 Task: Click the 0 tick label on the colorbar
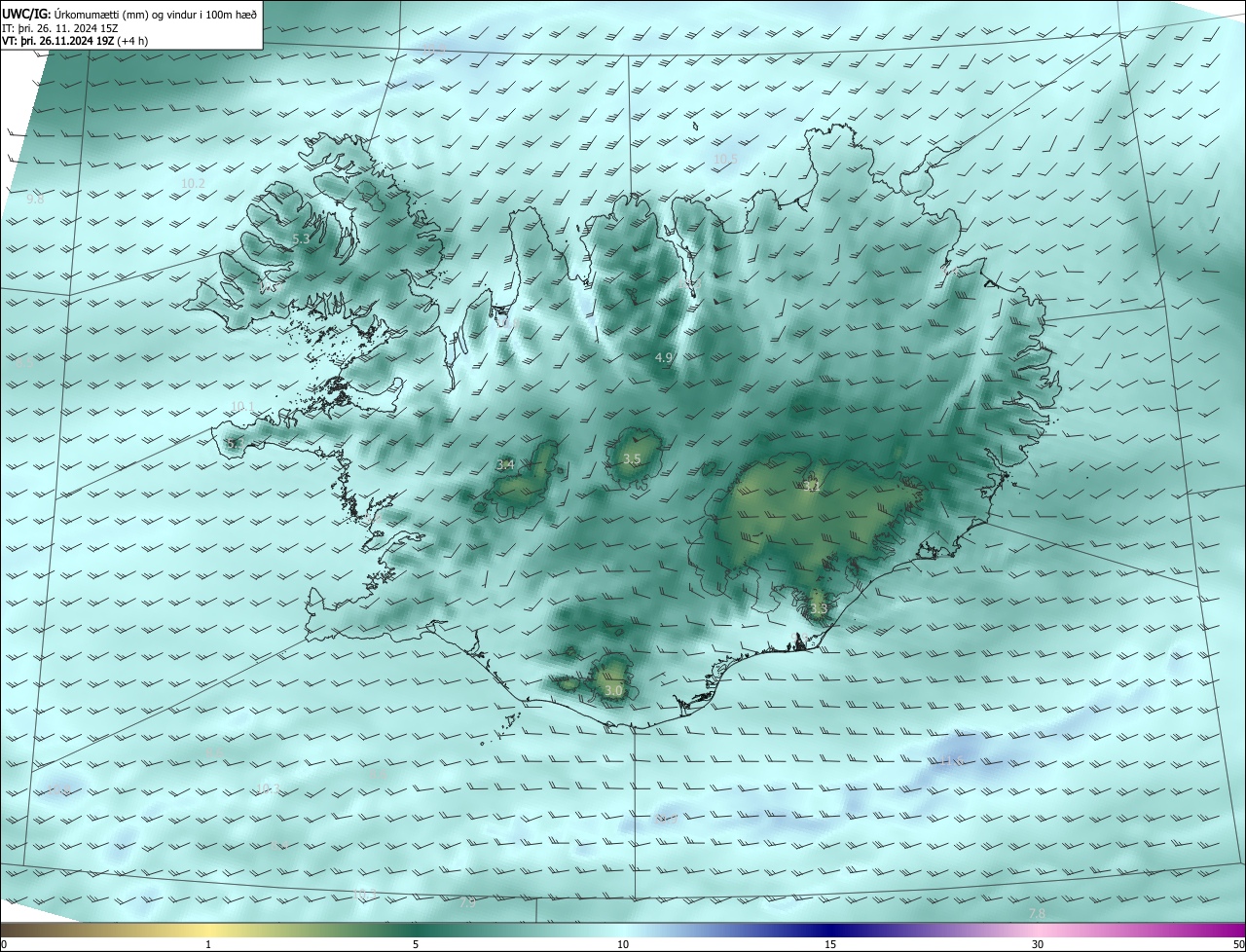point(3,944)
